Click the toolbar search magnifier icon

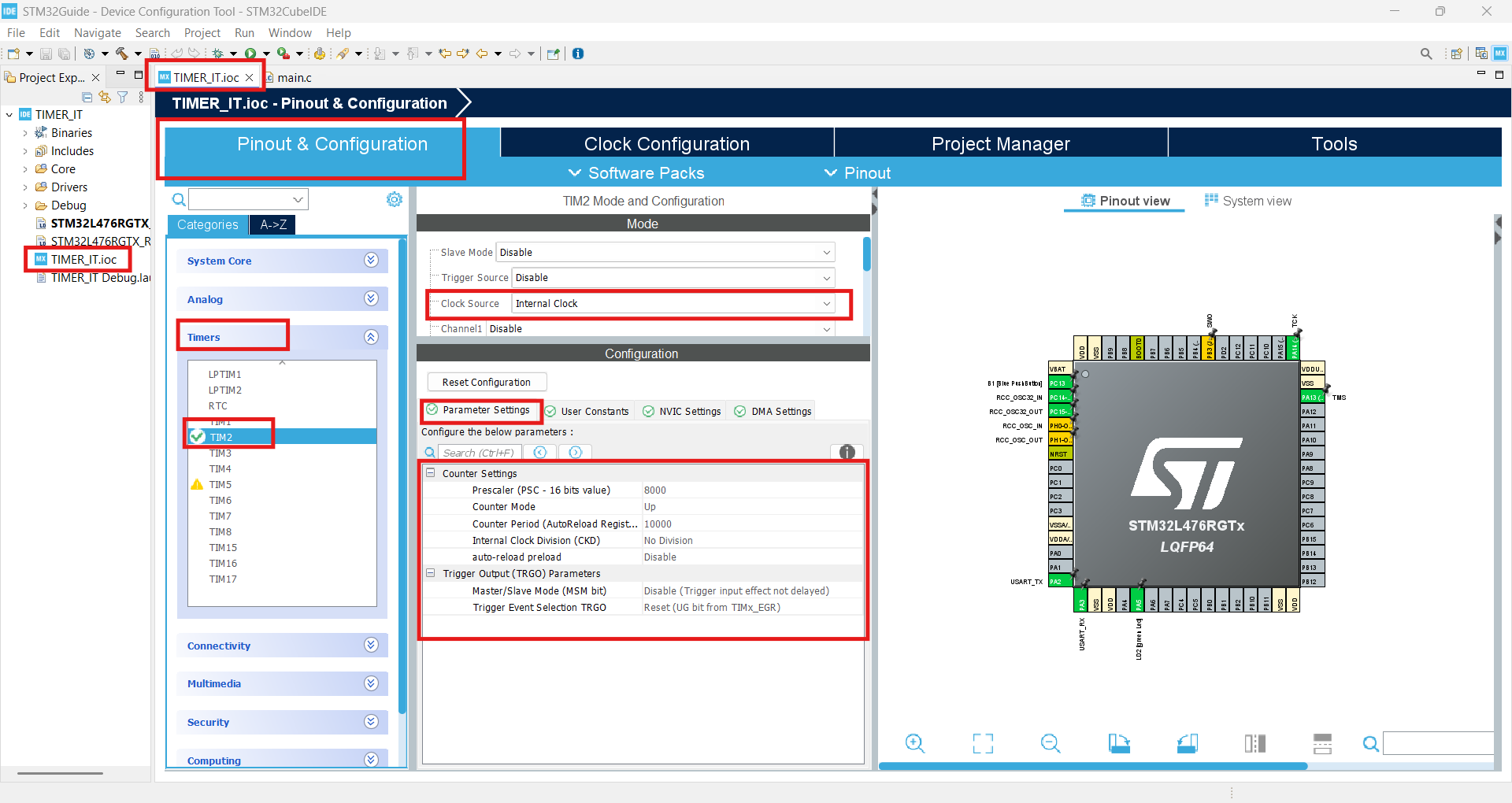click(1426, 54)
